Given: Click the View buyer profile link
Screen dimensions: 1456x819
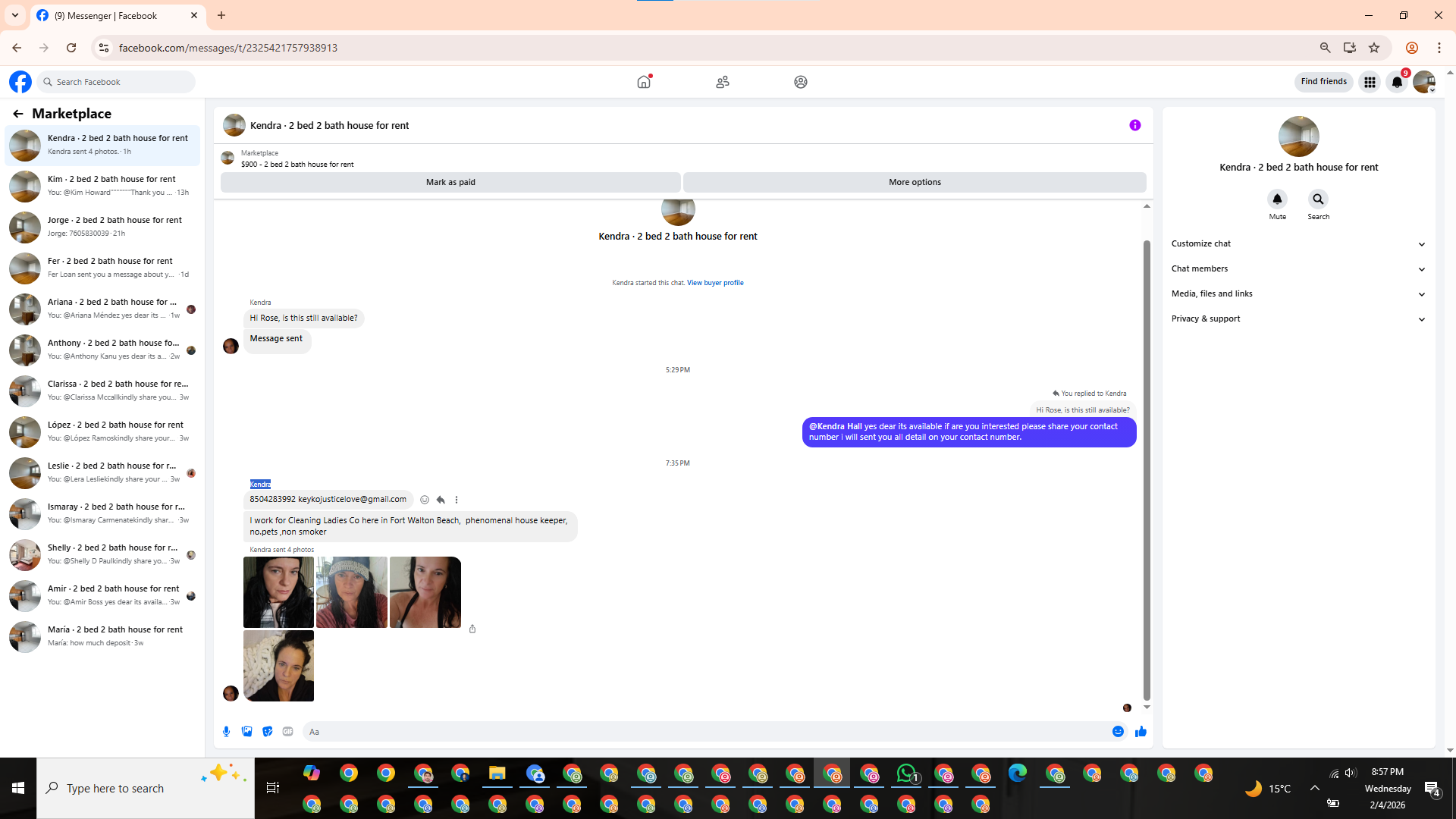Looking at the screenshot, I should (x=714, y=283).
